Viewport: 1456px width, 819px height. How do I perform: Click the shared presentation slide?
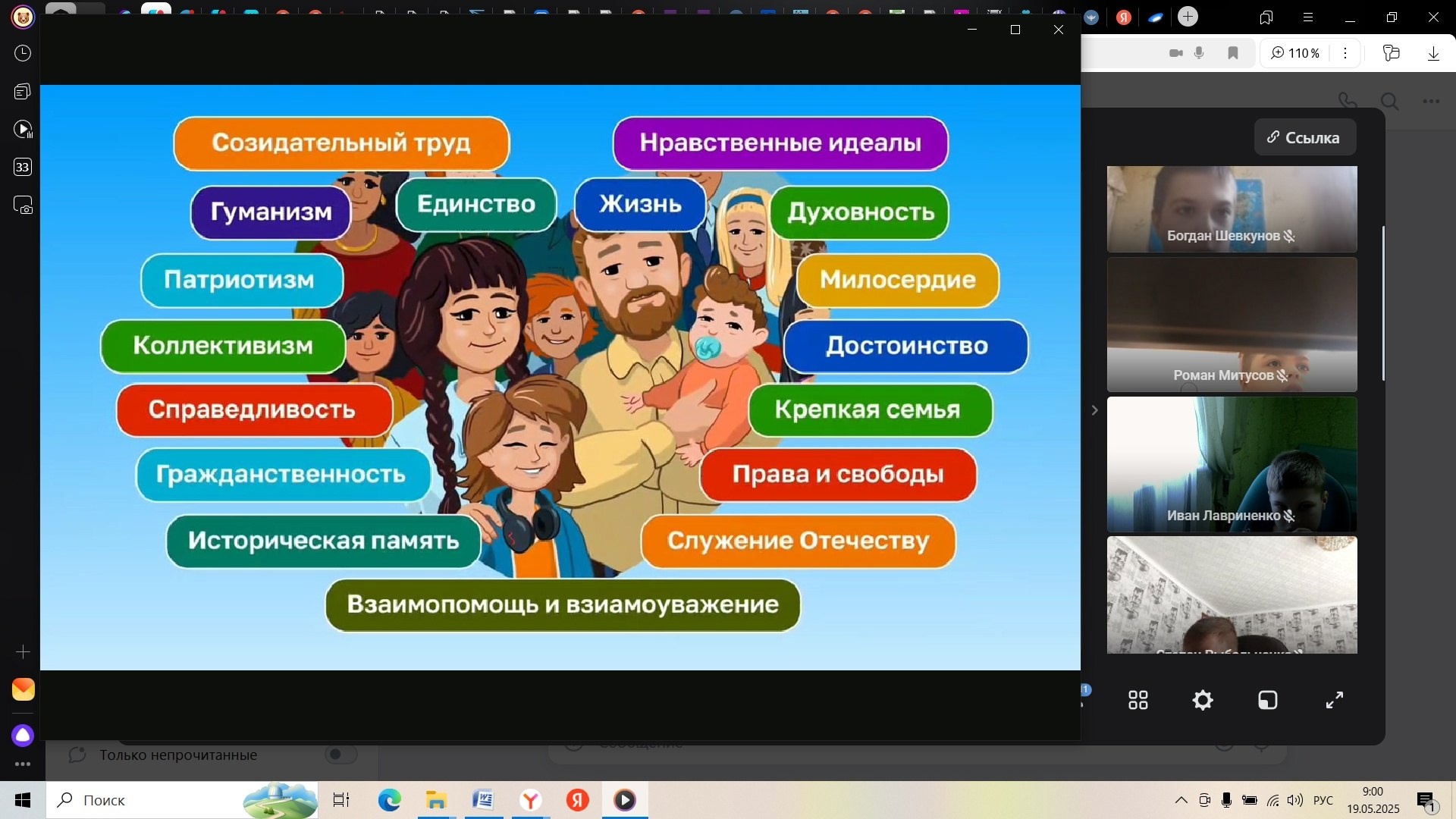coord(560,377)
